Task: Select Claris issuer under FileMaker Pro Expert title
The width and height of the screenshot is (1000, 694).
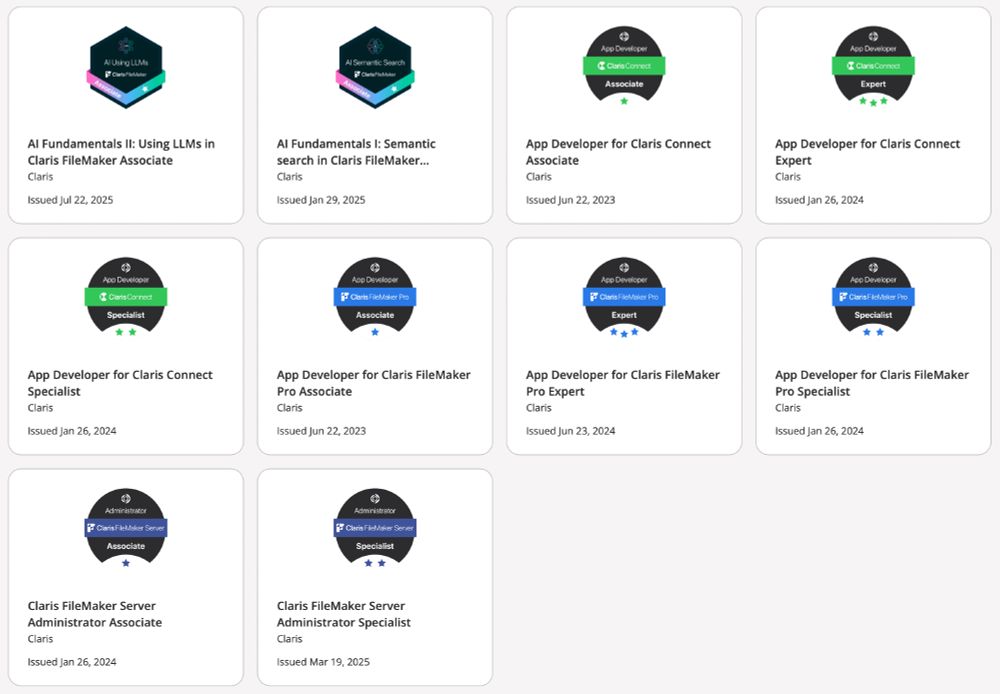Action: coord(539,408)
